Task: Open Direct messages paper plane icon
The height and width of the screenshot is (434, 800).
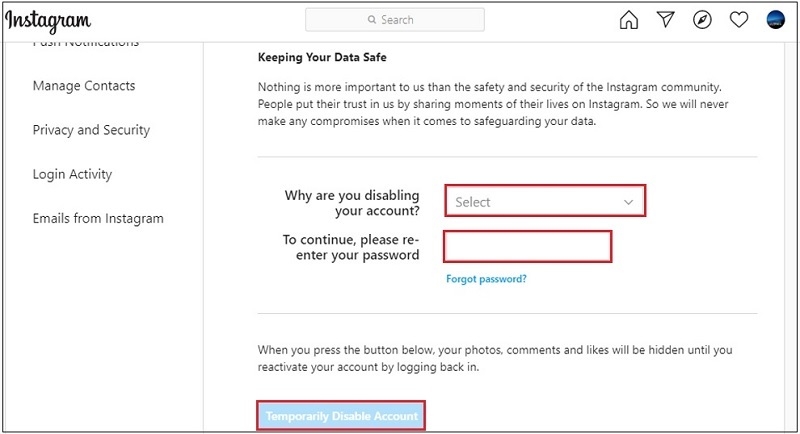Action: (666, 20)
